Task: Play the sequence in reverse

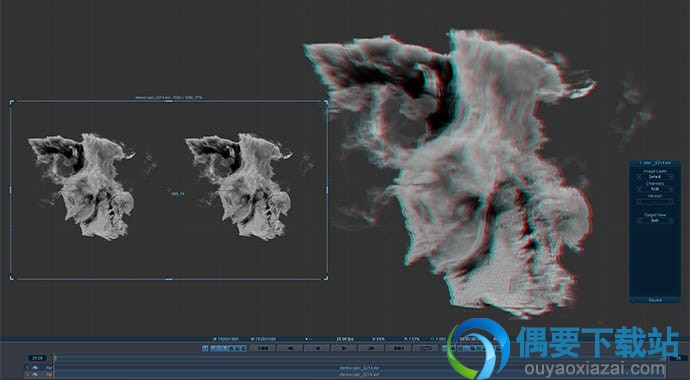Action: pyautogui.click(x=317, y=348)
